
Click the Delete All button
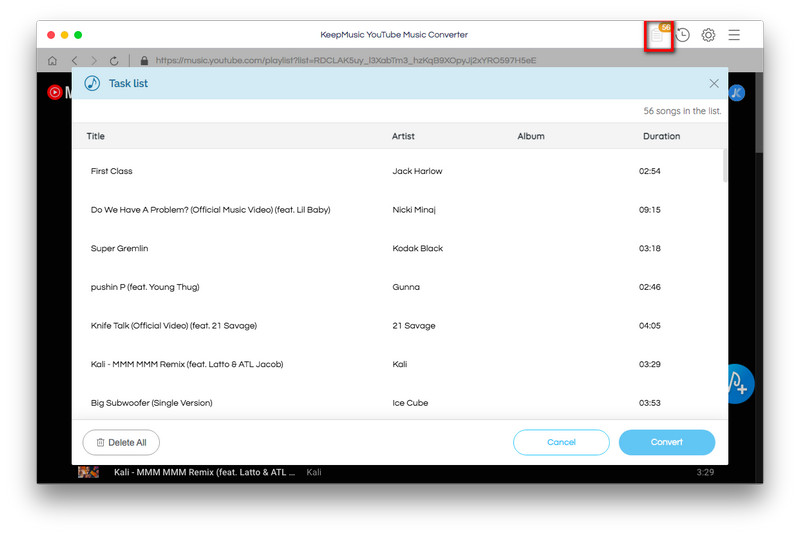coord(121,442)
